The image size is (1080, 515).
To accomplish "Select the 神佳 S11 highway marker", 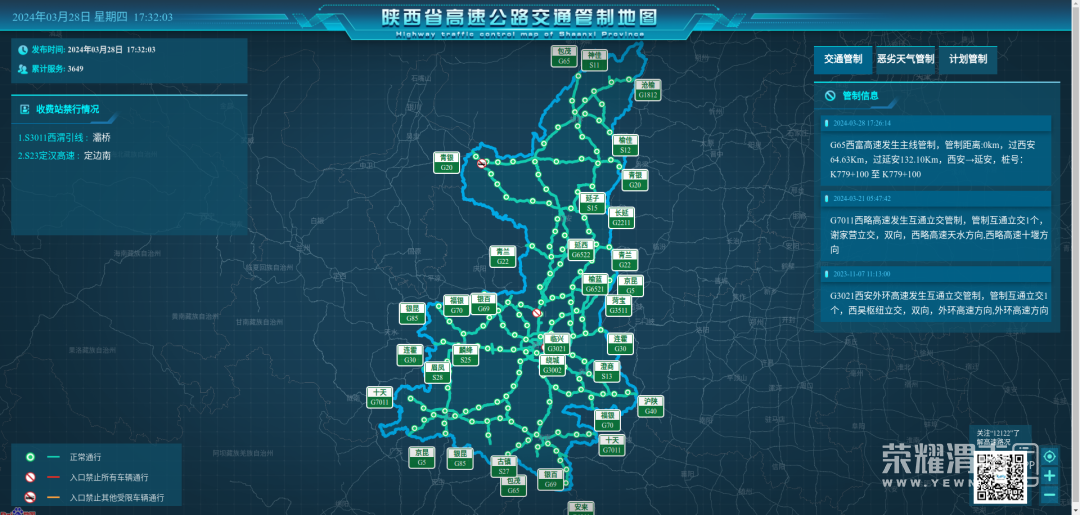I will point(596,59).
